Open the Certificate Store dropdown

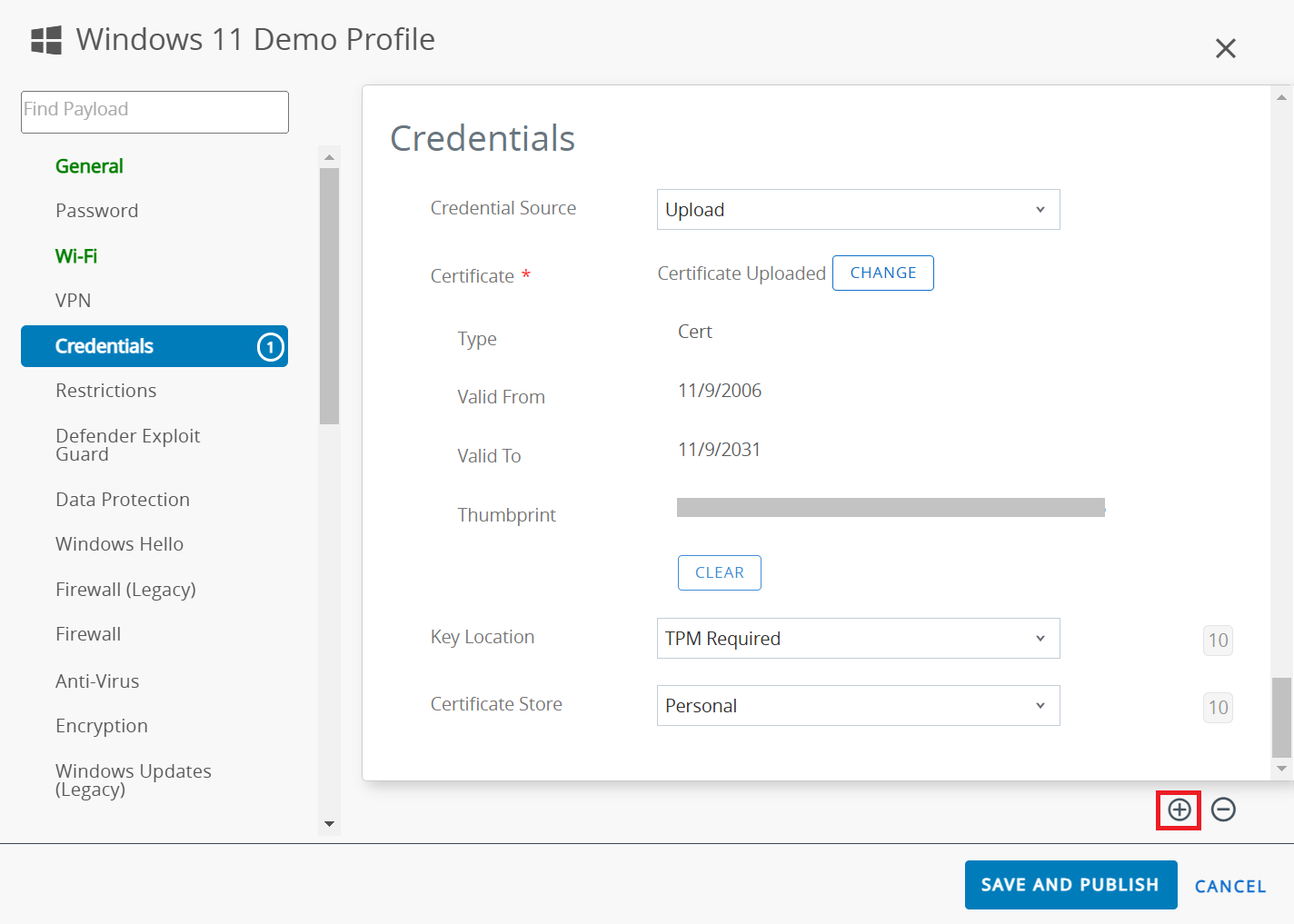(858, 706)
